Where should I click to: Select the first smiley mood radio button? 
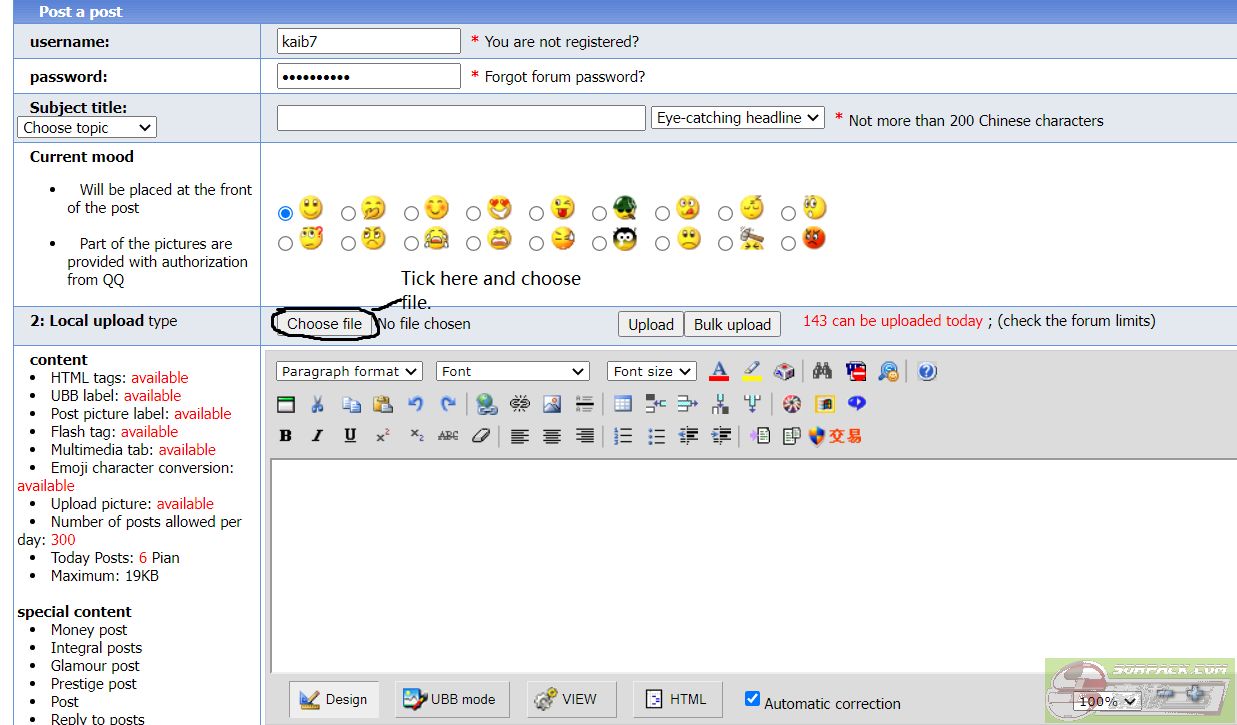point(286,213)
